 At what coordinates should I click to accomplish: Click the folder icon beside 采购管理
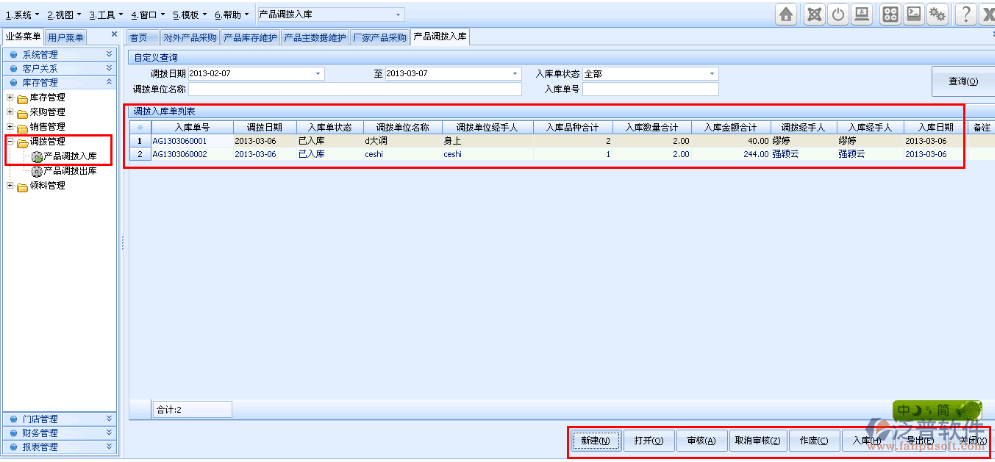(22, 112)
